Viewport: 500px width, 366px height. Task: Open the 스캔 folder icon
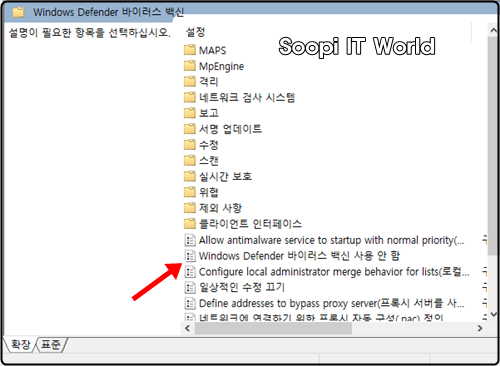[x=190, y=160]
